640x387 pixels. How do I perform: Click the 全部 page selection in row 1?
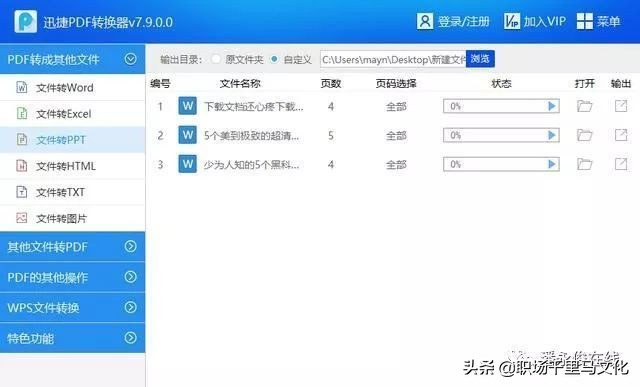396,107
